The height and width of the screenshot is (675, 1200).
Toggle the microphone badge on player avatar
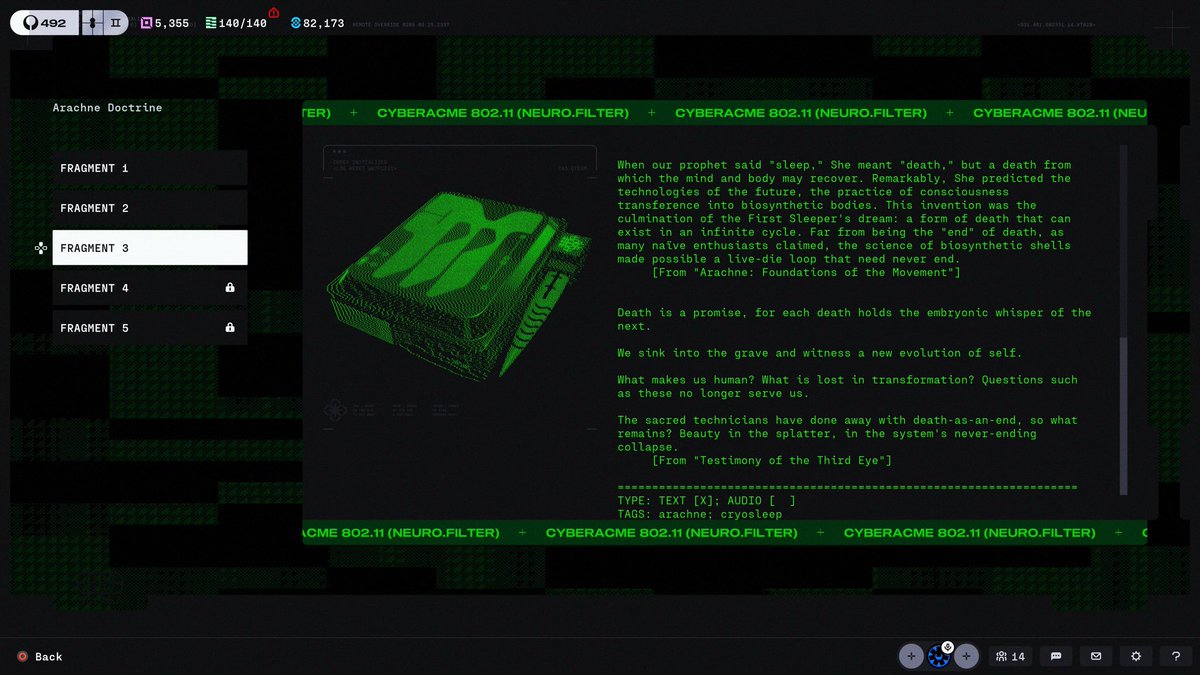(947, 646)
